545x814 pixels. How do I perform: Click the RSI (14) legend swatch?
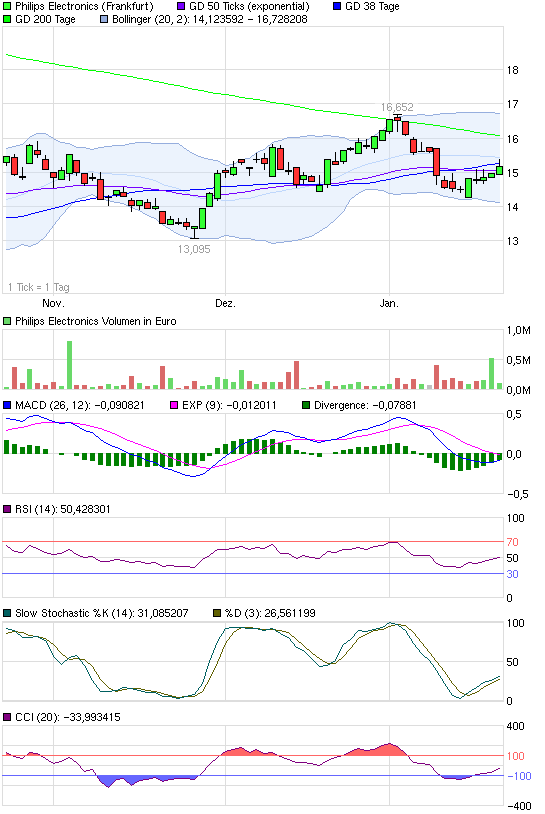point(7,509)
